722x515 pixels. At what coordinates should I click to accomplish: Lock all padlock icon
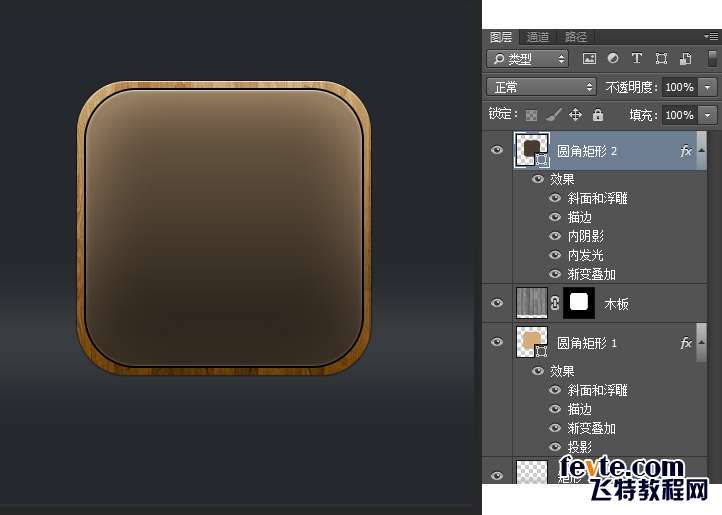(598, 115)
